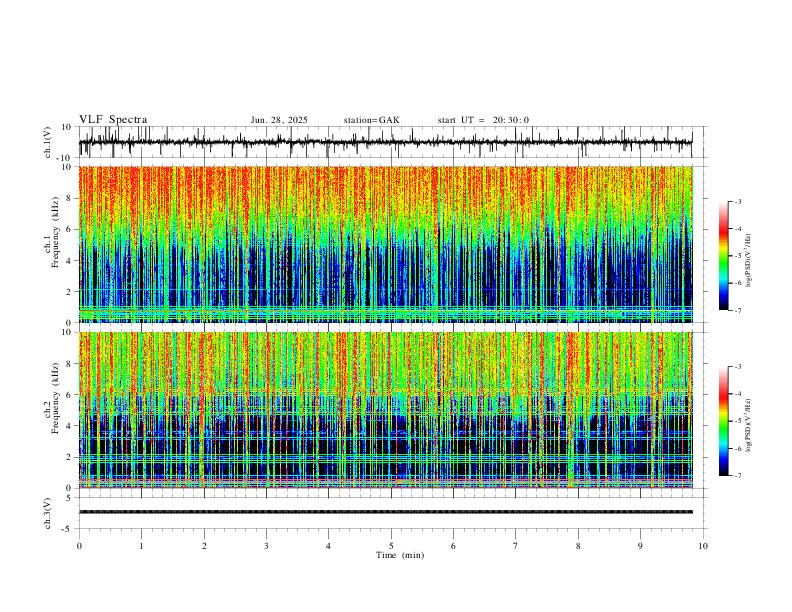Click the 'ch.3(V)' axis label

48,513
